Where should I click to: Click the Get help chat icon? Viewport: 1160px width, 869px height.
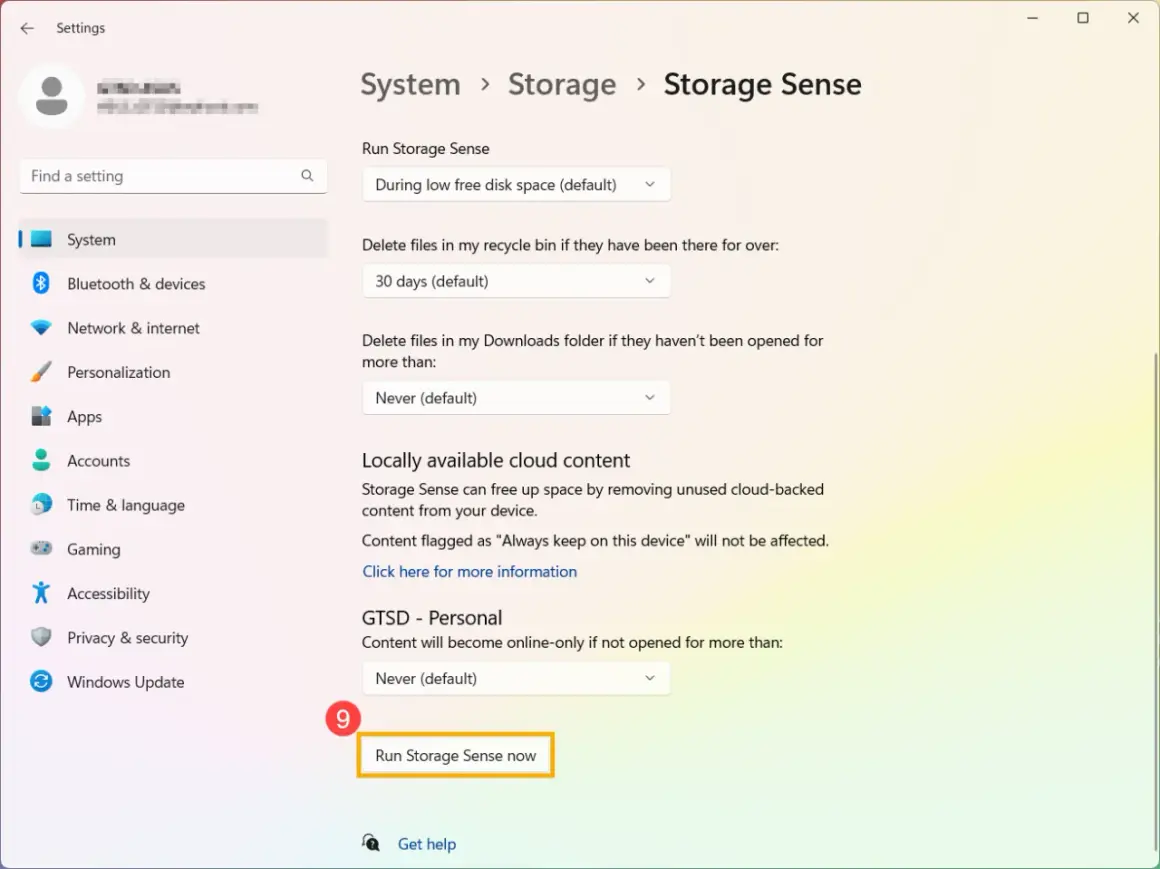(x=371, y=843)
